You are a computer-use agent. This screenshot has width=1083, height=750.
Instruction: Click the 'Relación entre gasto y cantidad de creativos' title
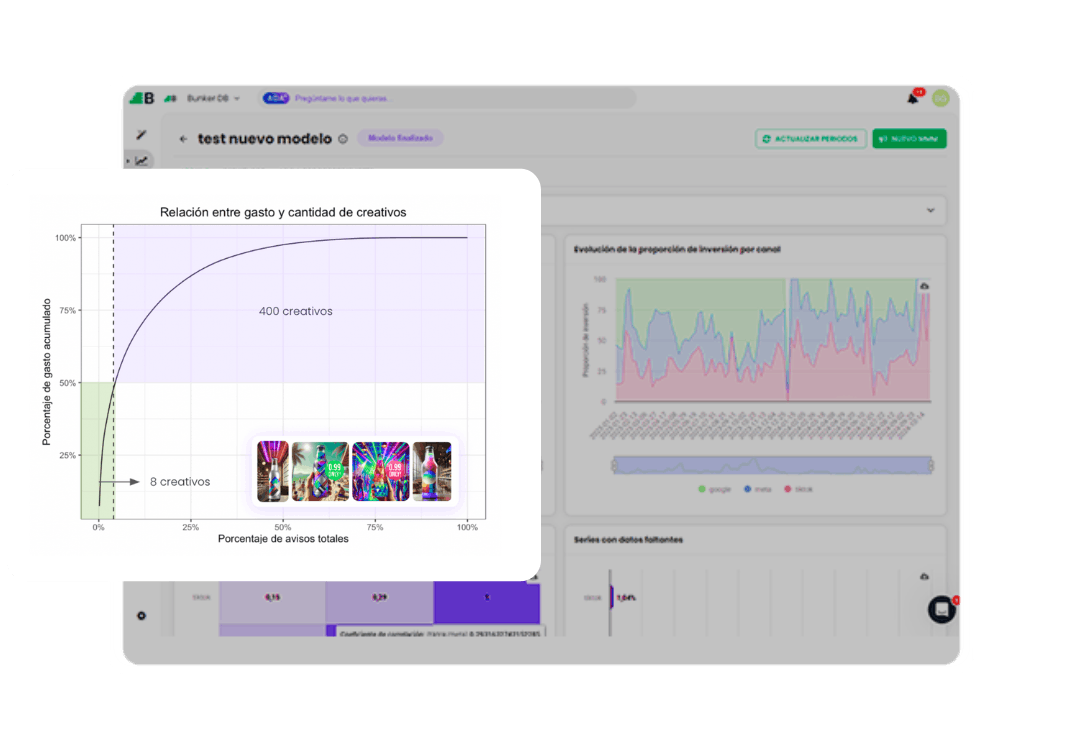click(x=283, y=213)
